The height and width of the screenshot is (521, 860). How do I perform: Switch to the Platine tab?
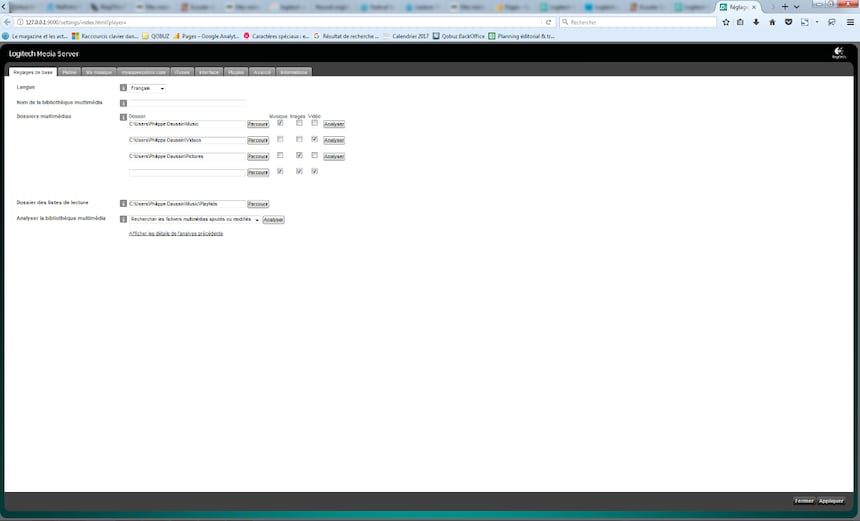point(70,72)
